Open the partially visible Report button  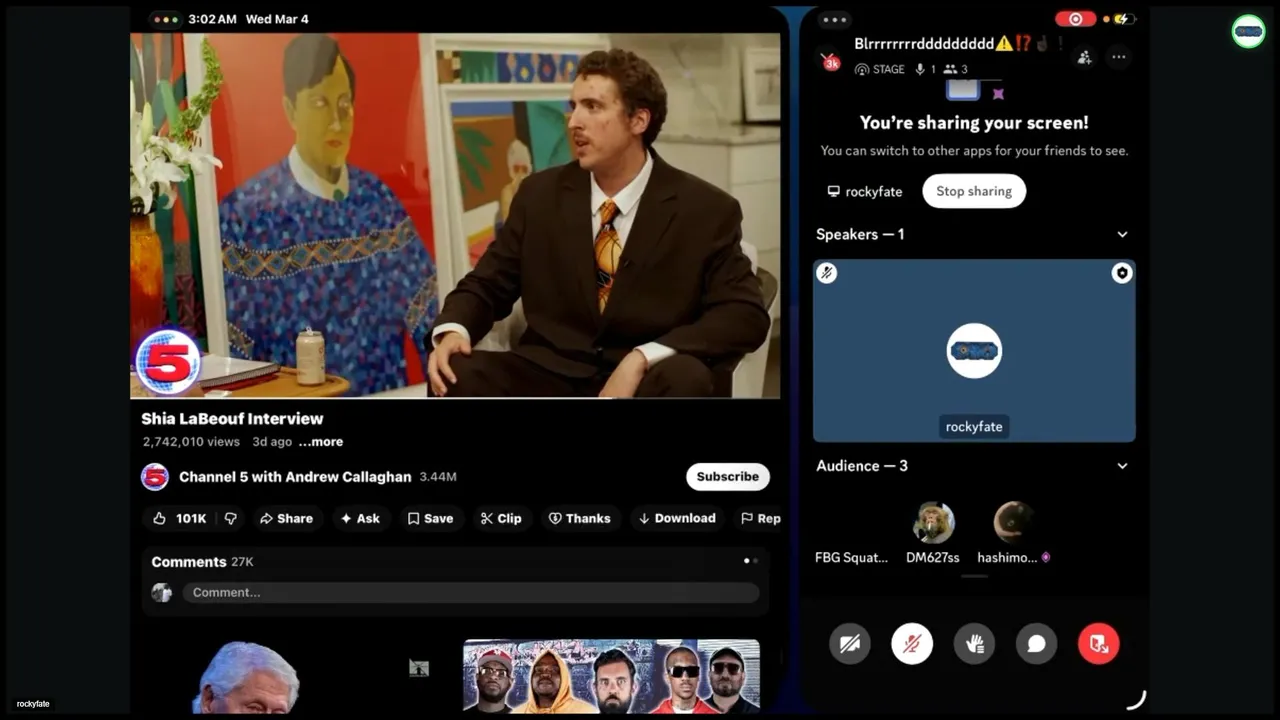pos(760,518)
